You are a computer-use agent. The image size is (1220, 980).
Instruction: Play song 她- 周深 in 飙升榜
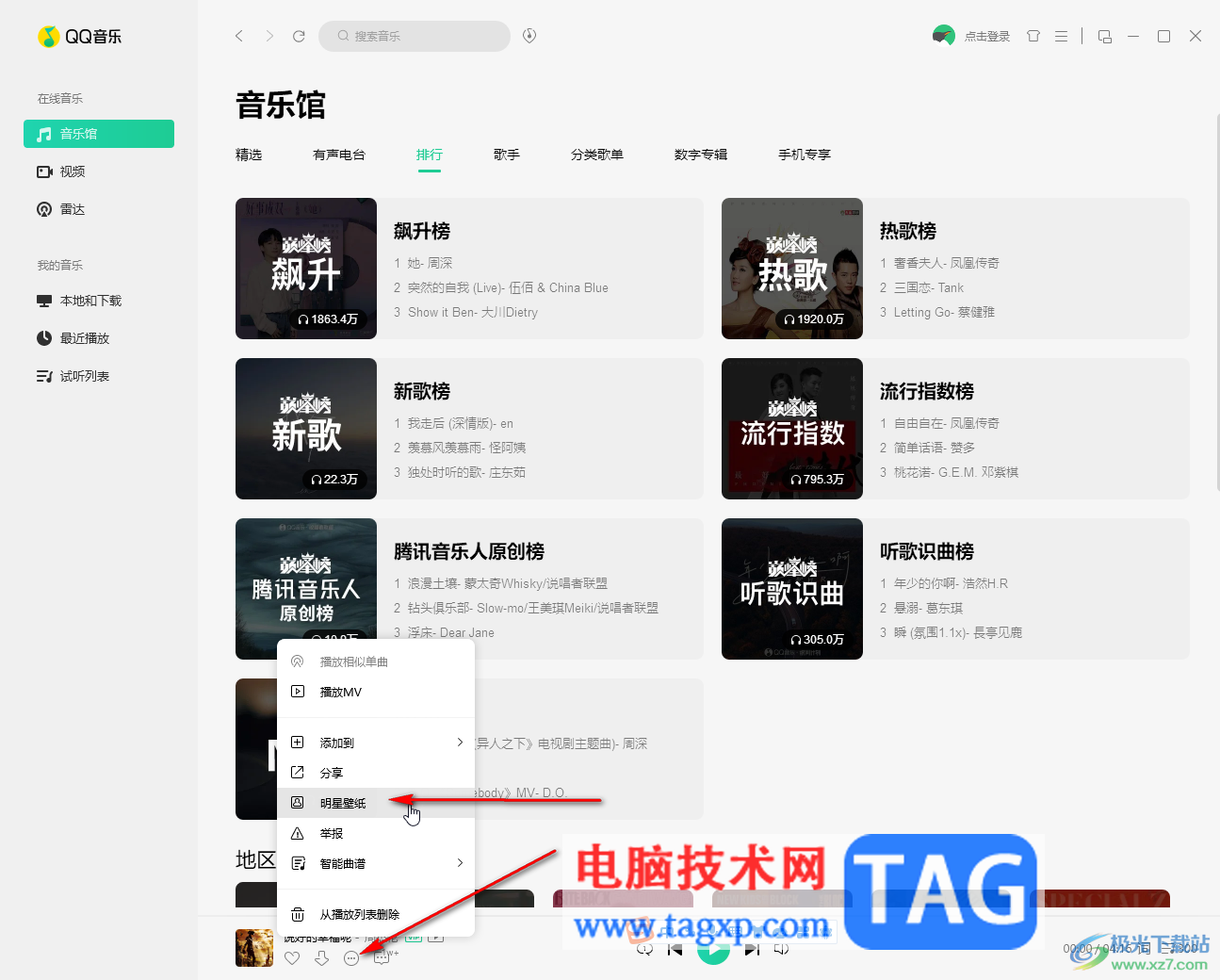(431, 263)
